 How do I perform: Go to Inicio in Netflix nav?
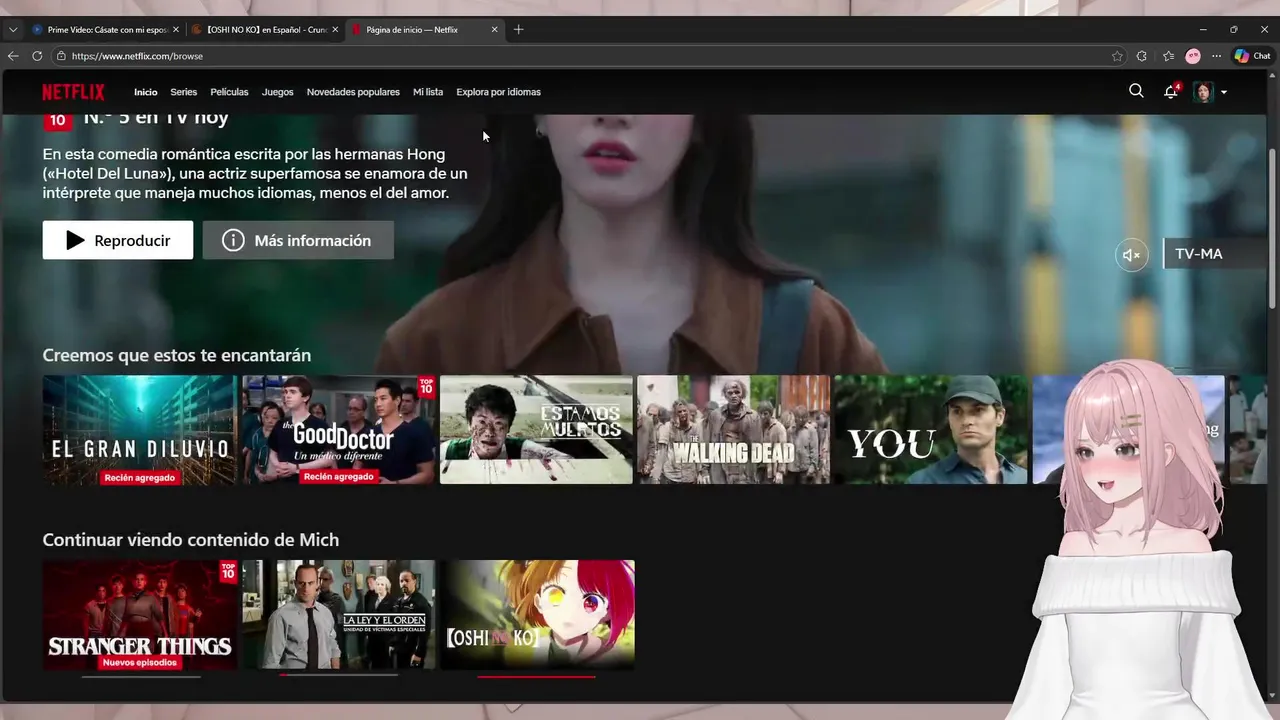coord(146,92)
